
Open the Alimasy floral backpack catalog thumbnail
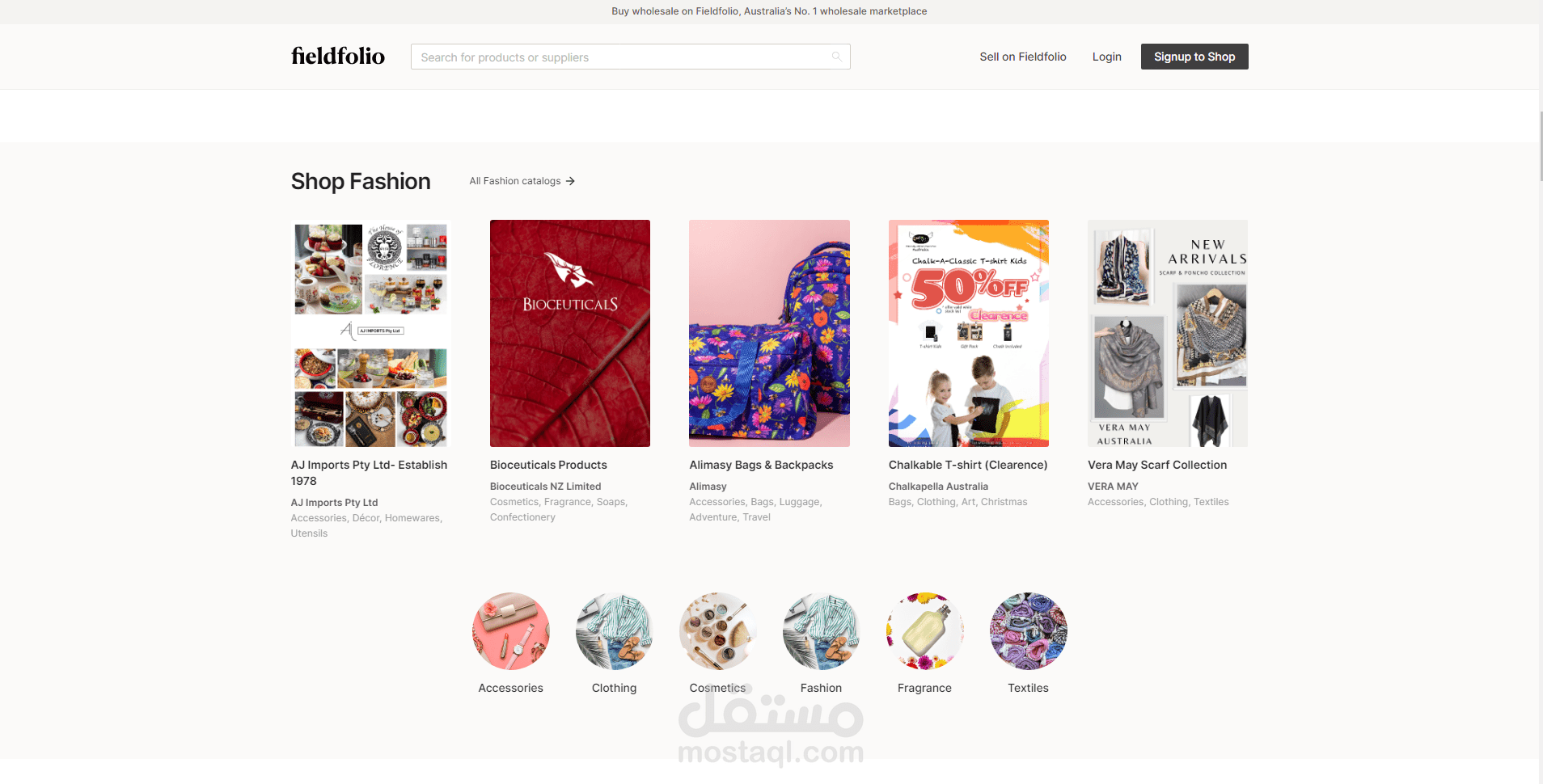pos(769,333)
